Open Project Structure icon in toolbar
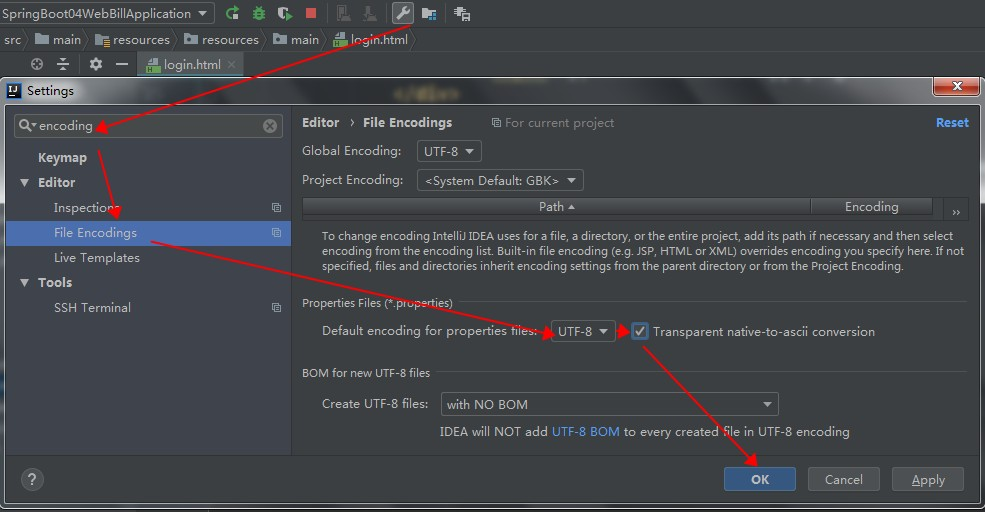Image resolution: width=985 pixels, height=512 pixels. [x=429, y=14]
